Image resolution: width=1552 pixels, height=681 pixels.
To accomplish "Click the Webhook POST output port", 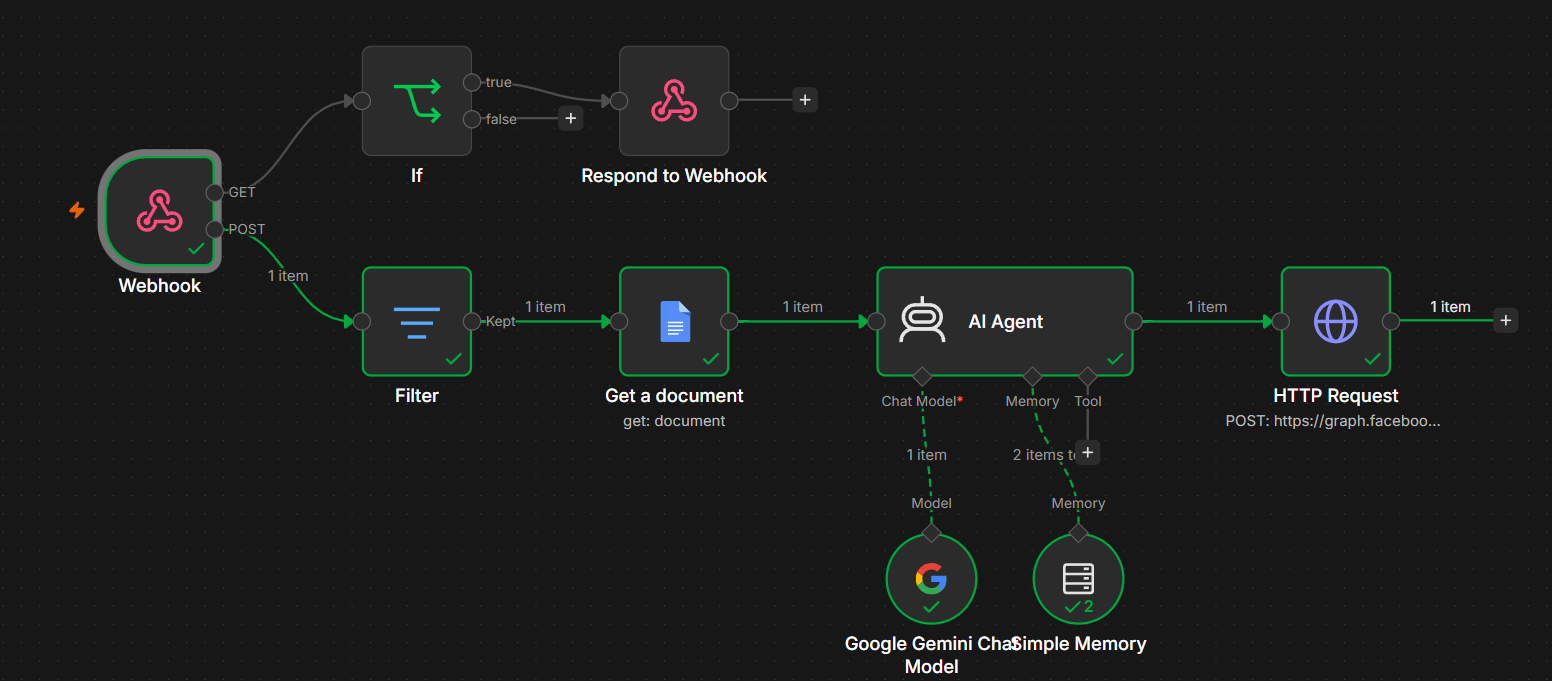I will 214,229.
